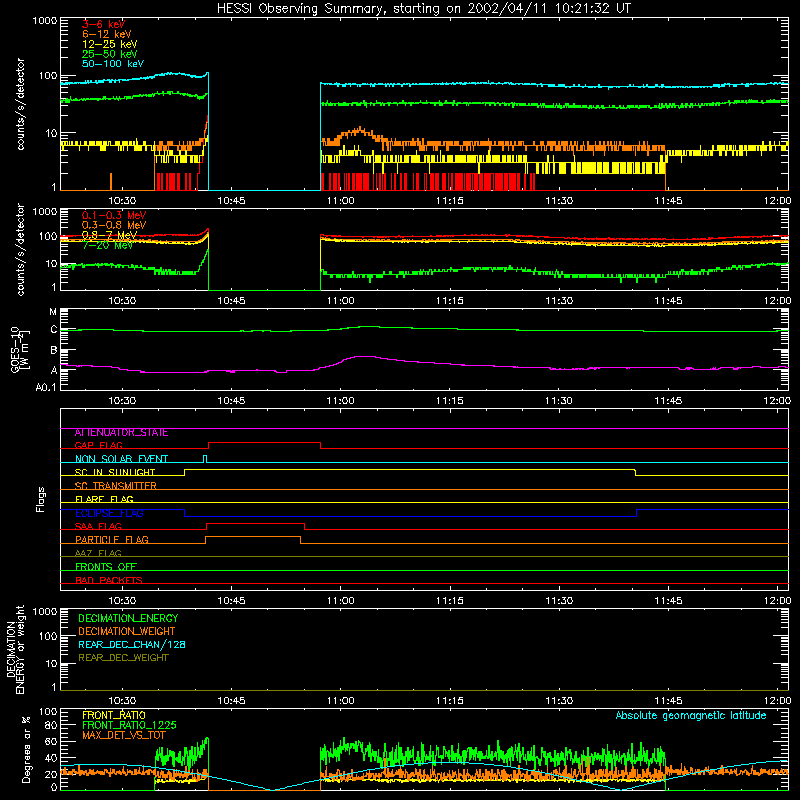
Task: Select the REAR_DEC_WEIGHT legend label
Action: click(x=123, y=658)
